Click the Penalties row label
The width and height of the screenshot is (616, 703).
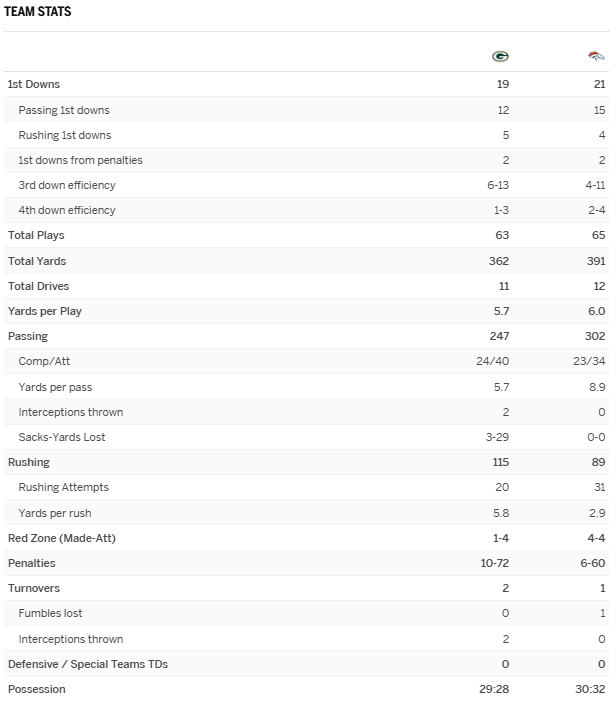[x=31, y=563]
